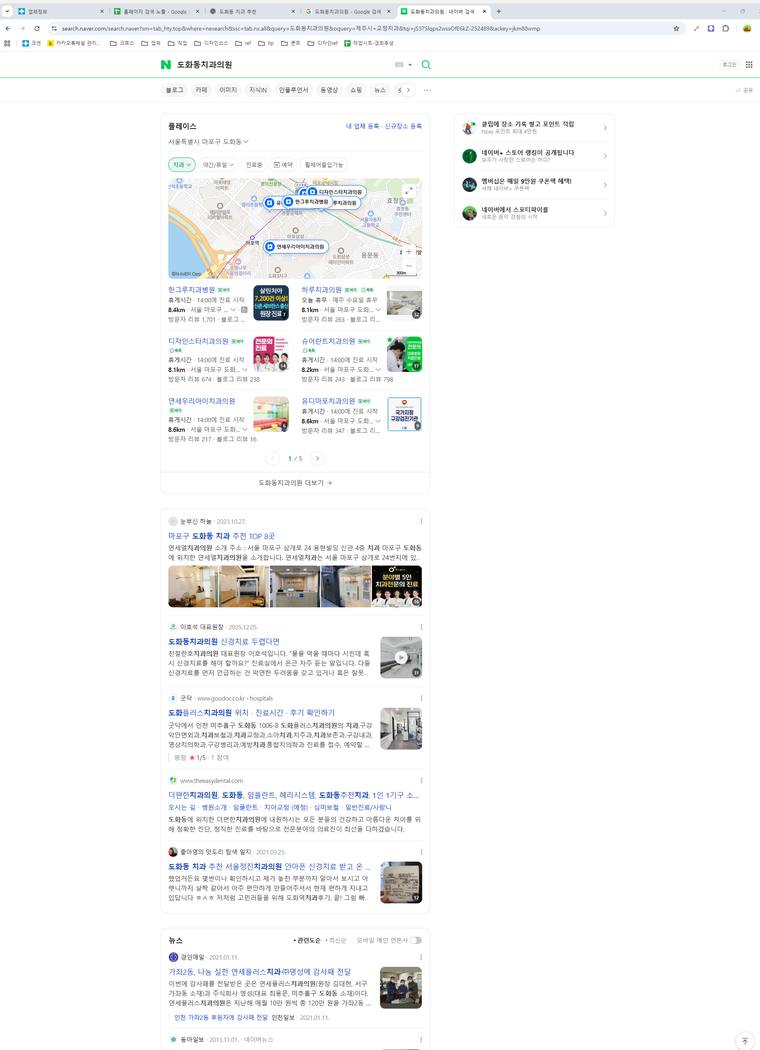Expand address of 디자인스타치과의원 listing

coord(244,370)
